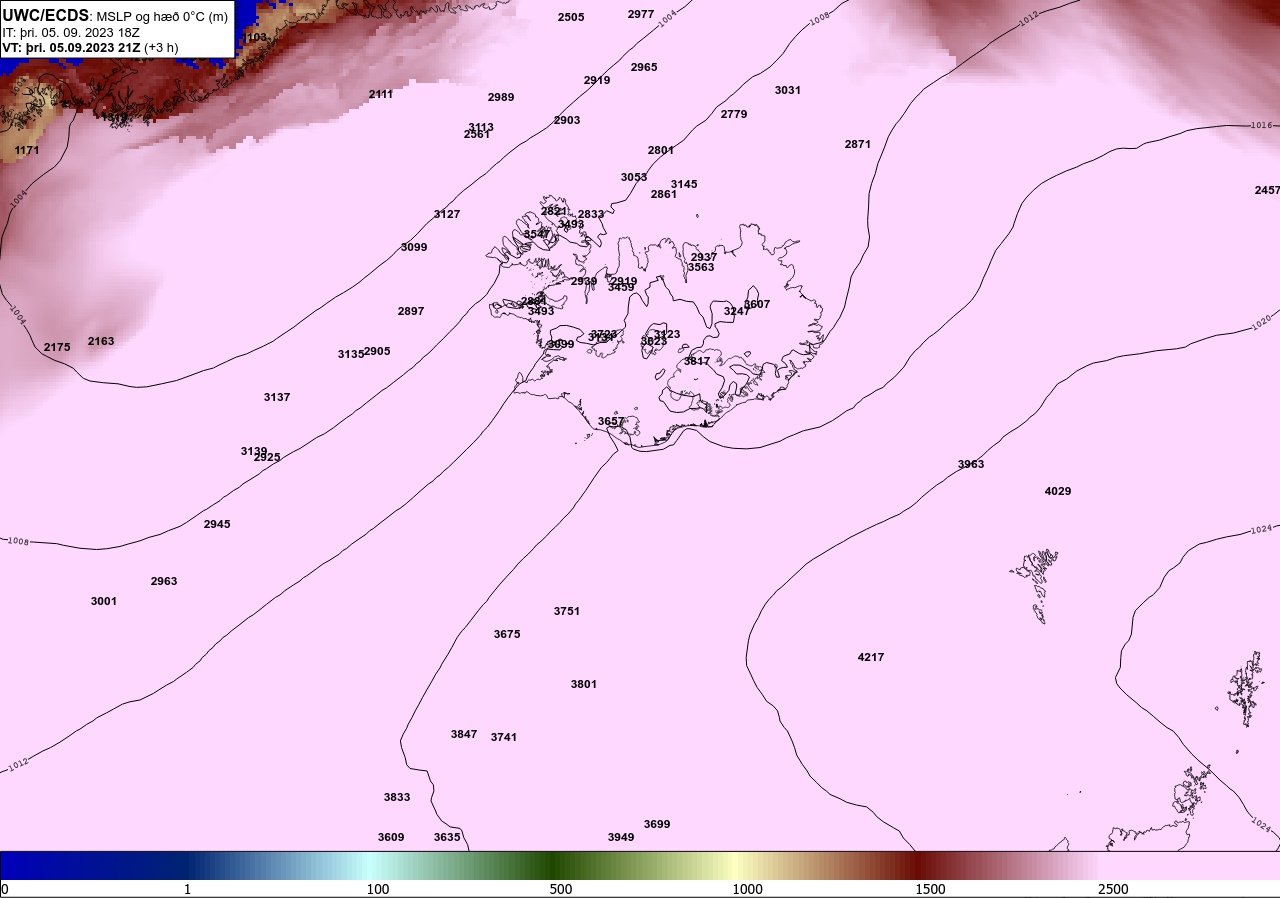Click the isobar label 1020
This screenshot has width=1280, height=898.
pyautogui.click(x=1262, y=323)
